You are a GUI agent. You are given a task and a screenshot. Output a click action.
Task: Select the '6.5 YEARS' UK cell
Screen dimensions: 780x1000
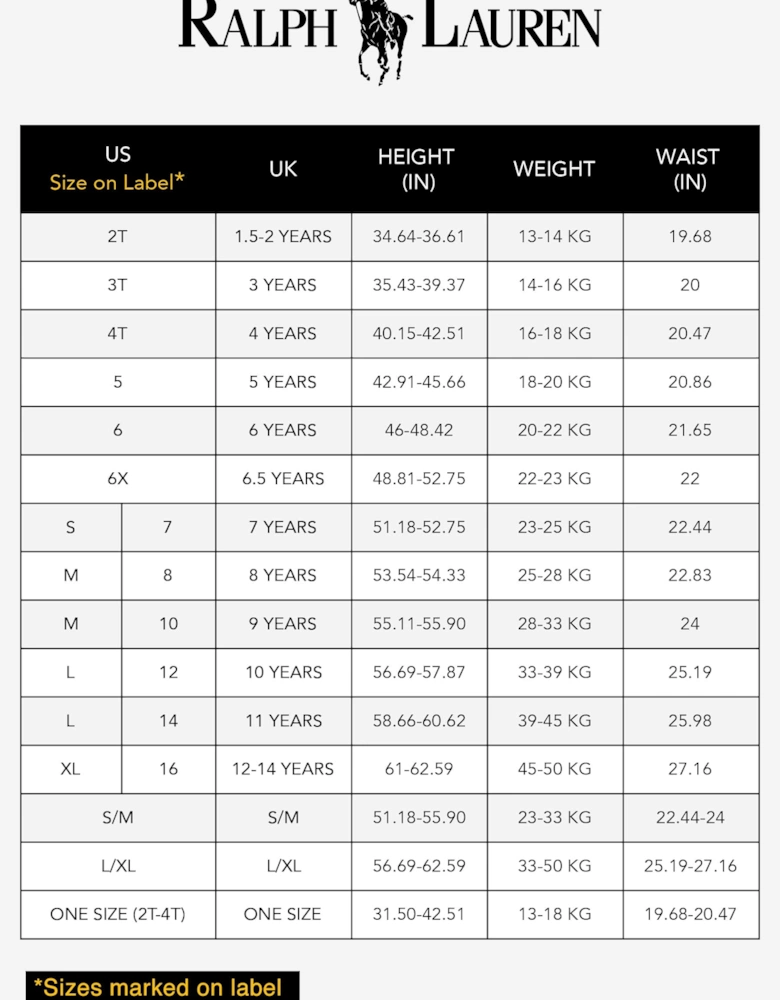click(283, 479)
